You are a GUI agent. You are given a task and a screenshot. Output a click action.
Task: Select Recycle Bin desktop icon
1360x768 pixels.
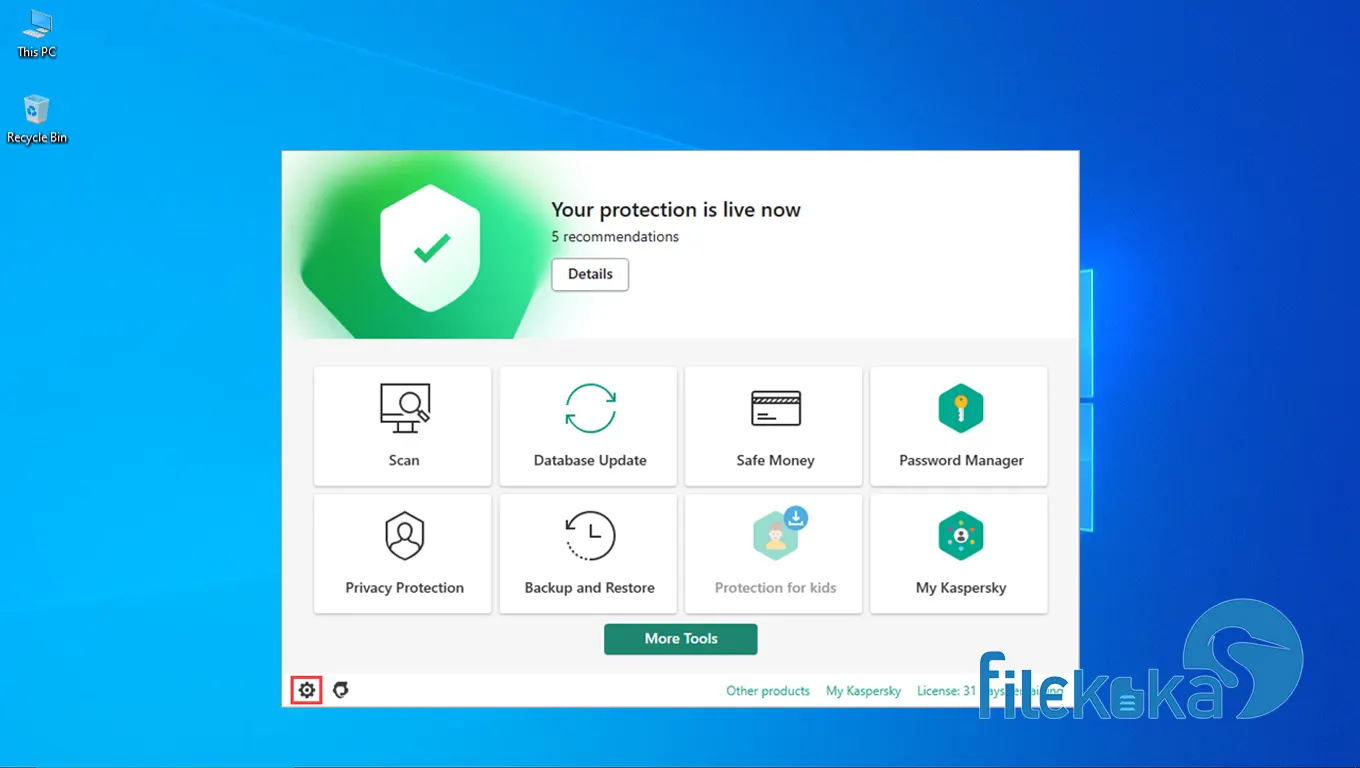click(37, 119)
